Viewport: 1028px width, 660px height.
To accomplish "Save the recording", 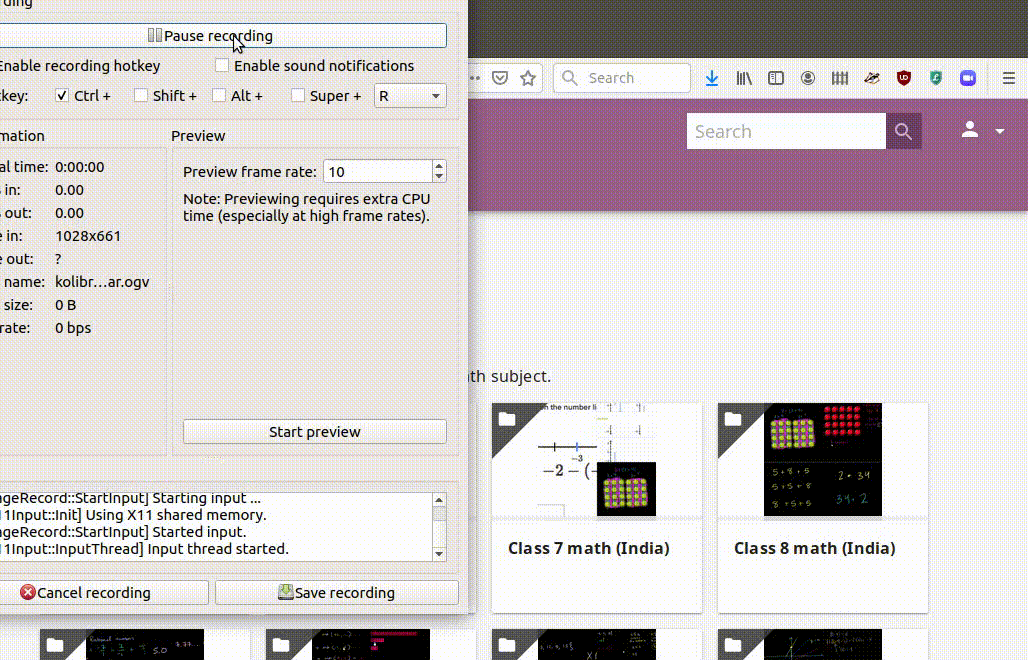I will point(336,592).
